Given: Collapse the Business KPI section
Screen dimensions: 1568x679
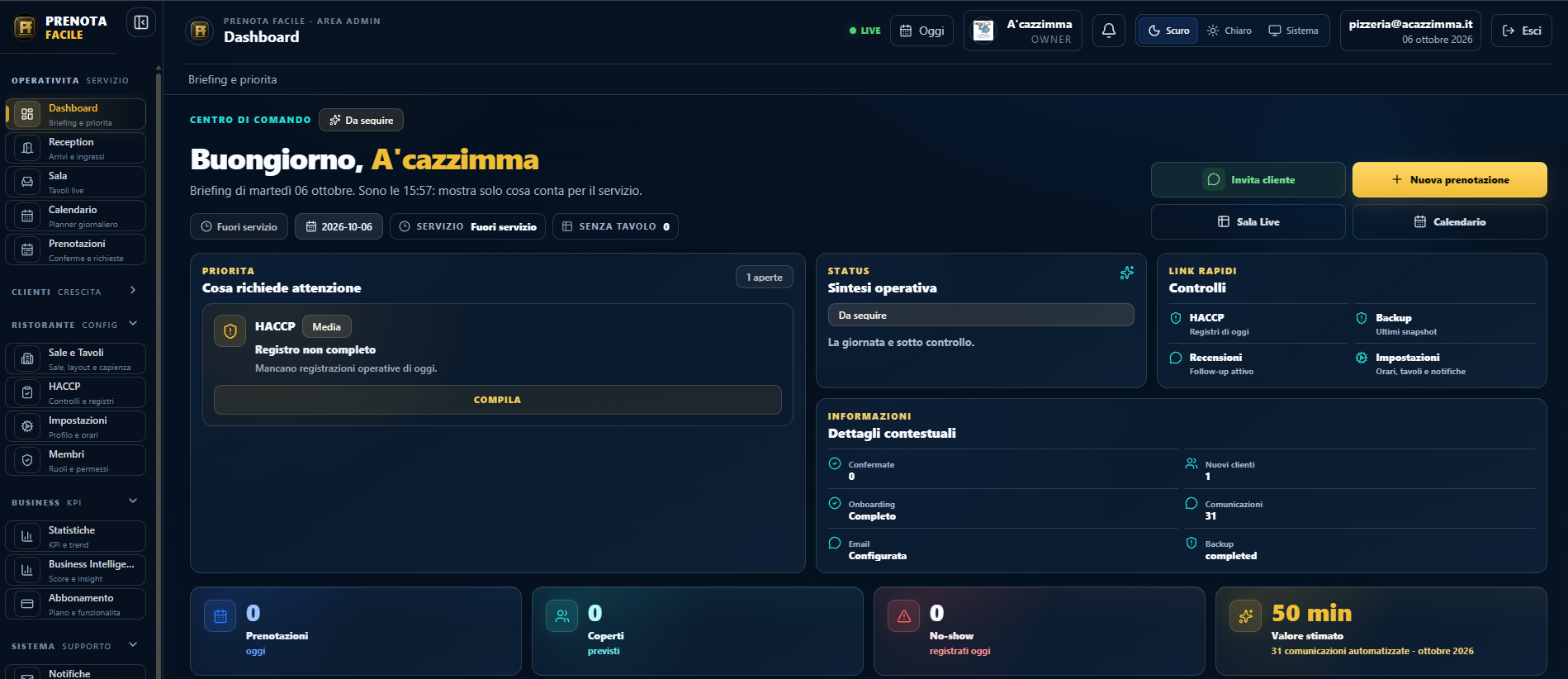Looking at the screenshot, I should click(x=133, y=501).
